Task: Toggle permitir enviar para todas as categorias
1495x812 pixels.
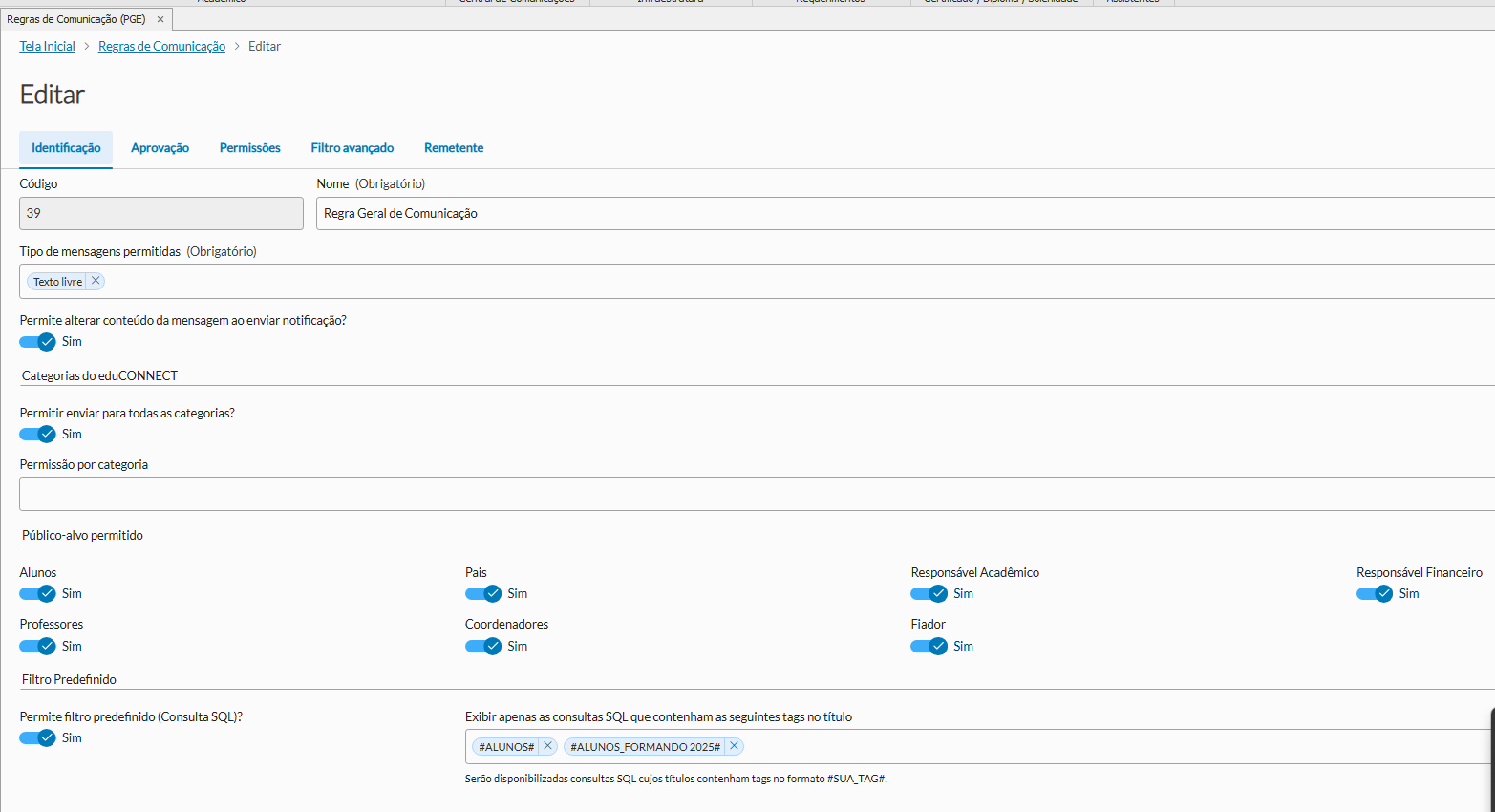Action: click(x=38, y=434)
